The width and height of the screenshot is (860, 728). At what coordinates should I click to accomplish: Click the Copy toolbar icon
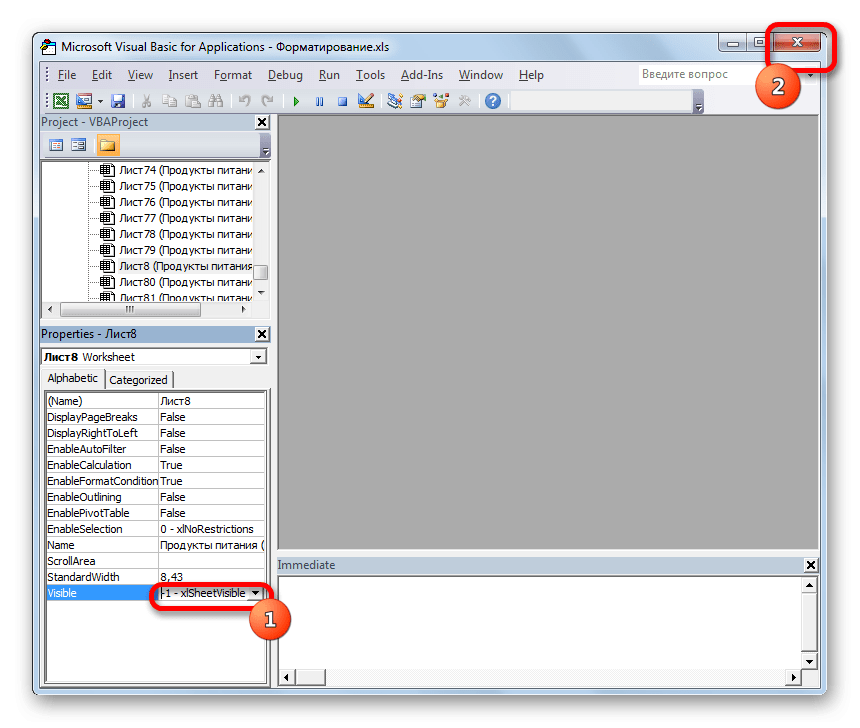pos(169,101)
